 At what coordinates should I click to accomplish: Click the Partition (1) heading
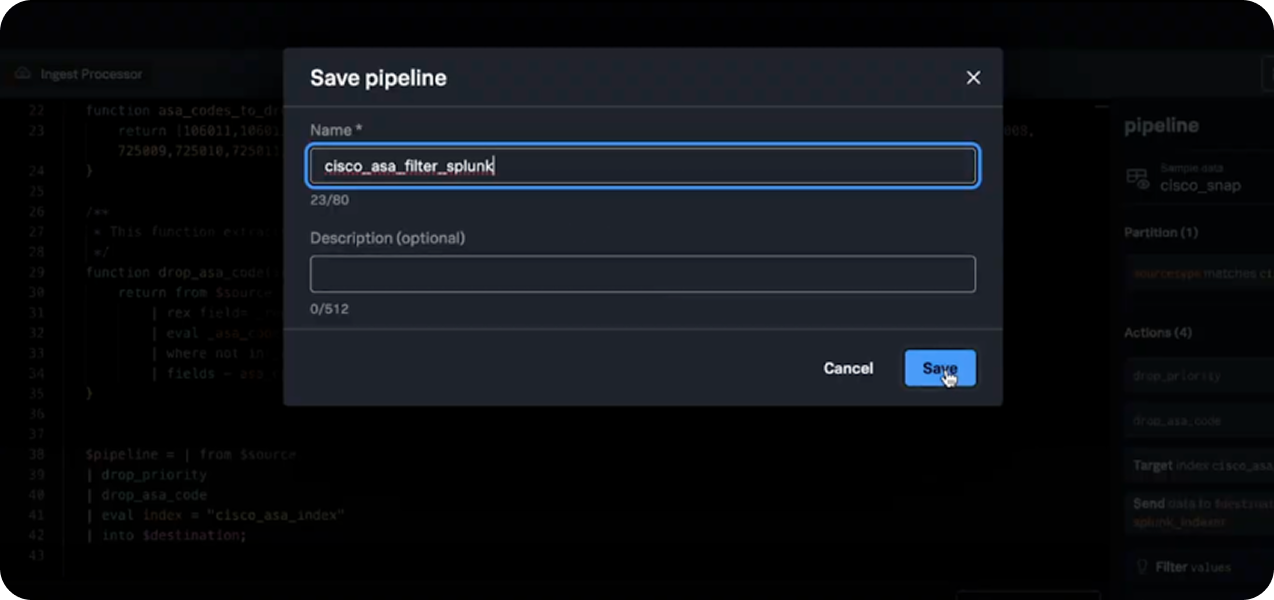point(1160,232)
